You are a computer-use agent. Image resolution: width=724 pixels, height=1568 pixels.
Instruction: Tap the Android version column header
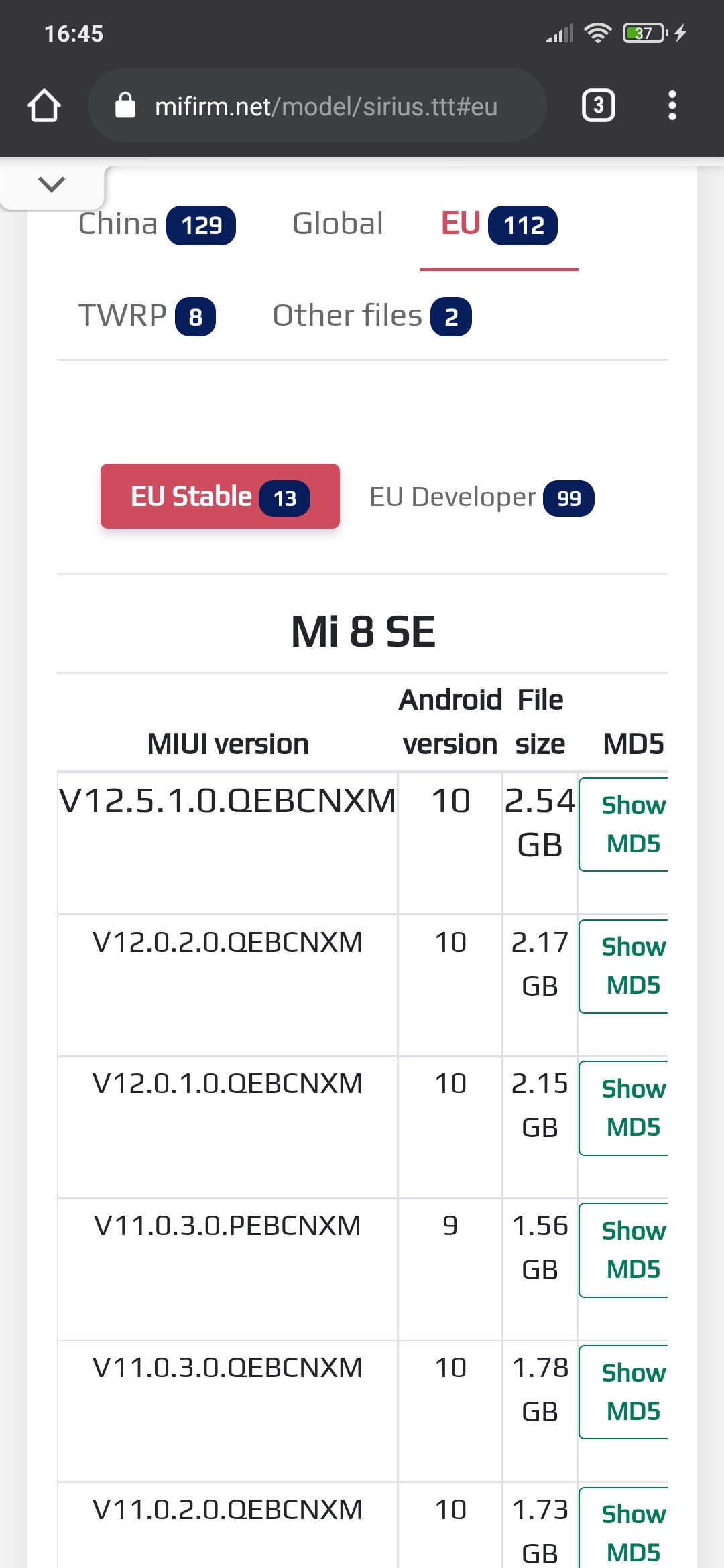pyautogui.click(x=450, y=722)
